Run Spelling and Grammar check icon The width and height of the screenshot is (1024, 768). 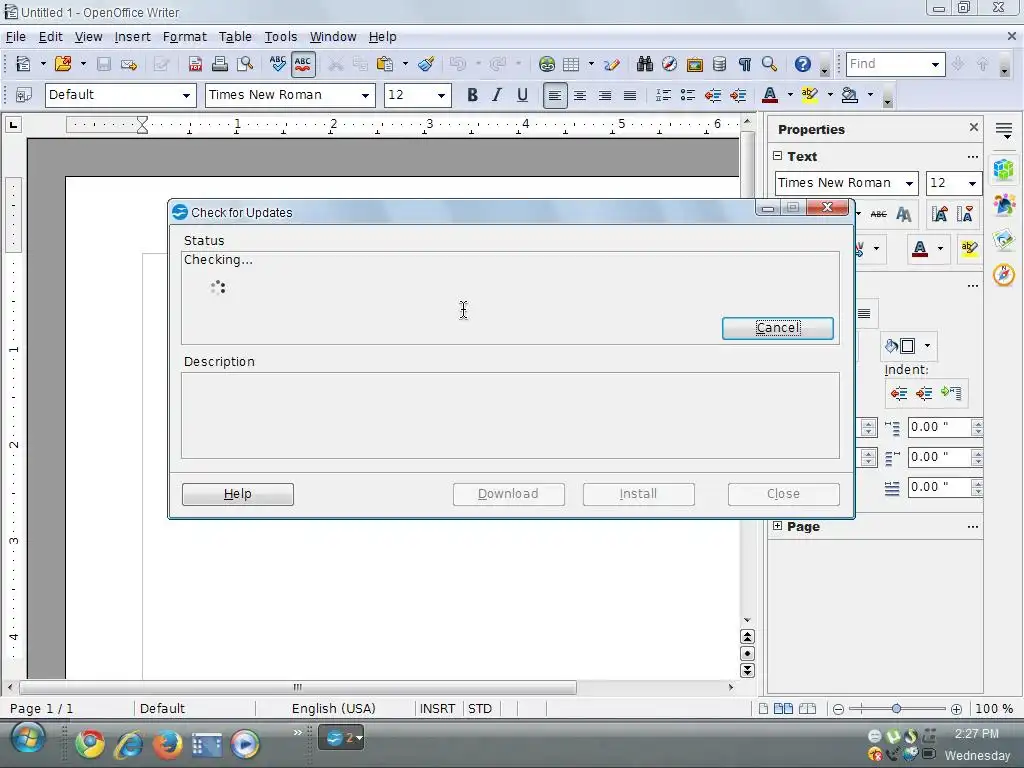[278, 64]
